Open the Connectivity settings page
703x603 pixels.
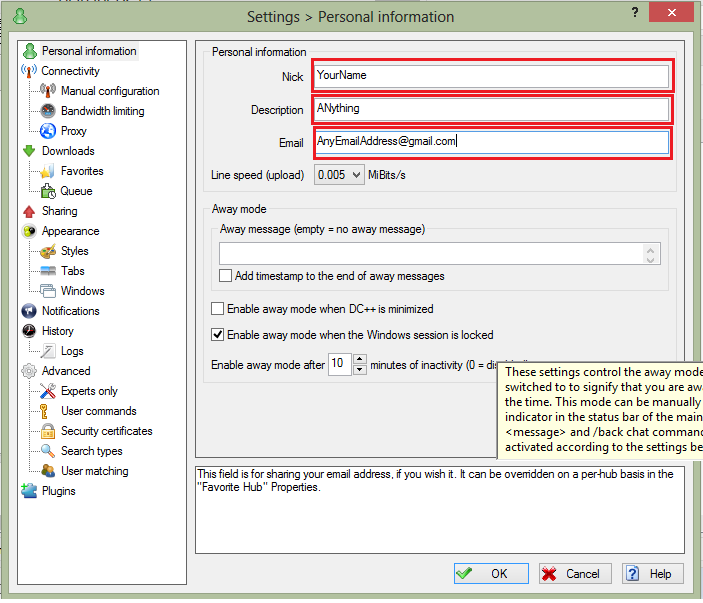coord(70,71)
